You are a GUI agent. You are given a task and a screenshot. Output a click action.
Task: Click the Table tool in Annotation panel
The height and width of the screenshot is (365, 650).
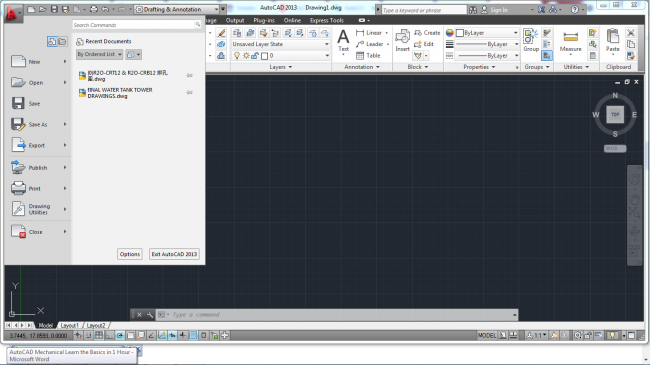[368, 55]
